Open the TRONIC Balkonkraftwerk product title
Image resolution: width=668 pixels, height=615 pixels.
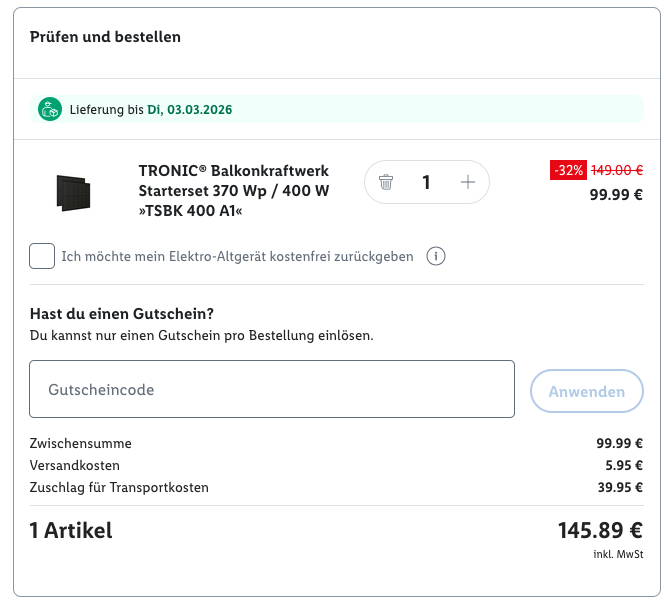point(234,190)
